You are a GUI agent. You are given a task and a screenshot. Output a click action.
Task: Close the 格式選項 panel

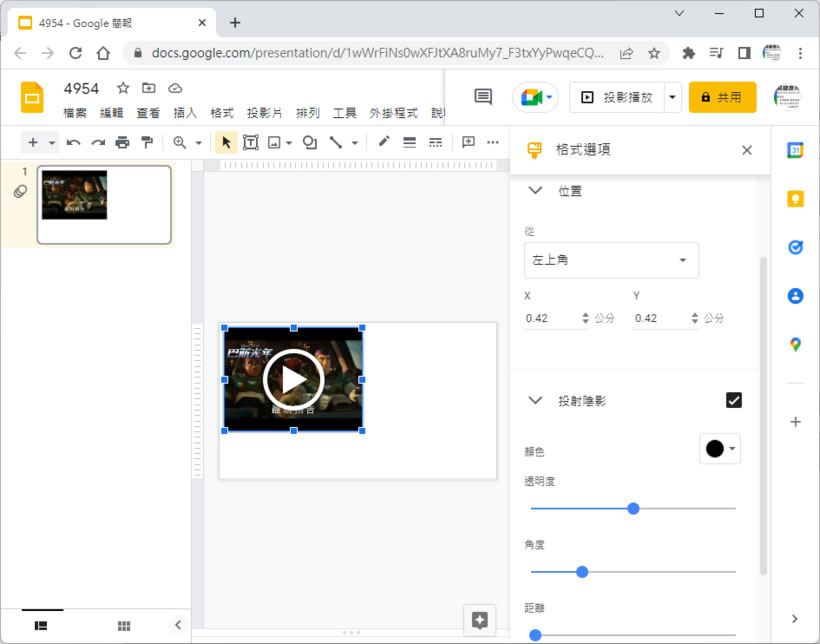coord(747,151)
